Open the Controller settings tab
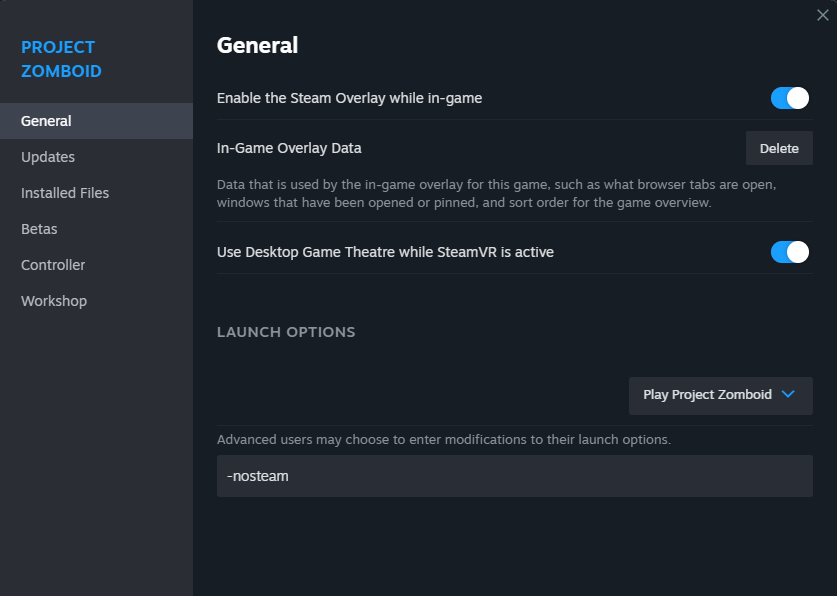Image resolution: width=837 pixels, height=596 pixels. pos(53,265)
